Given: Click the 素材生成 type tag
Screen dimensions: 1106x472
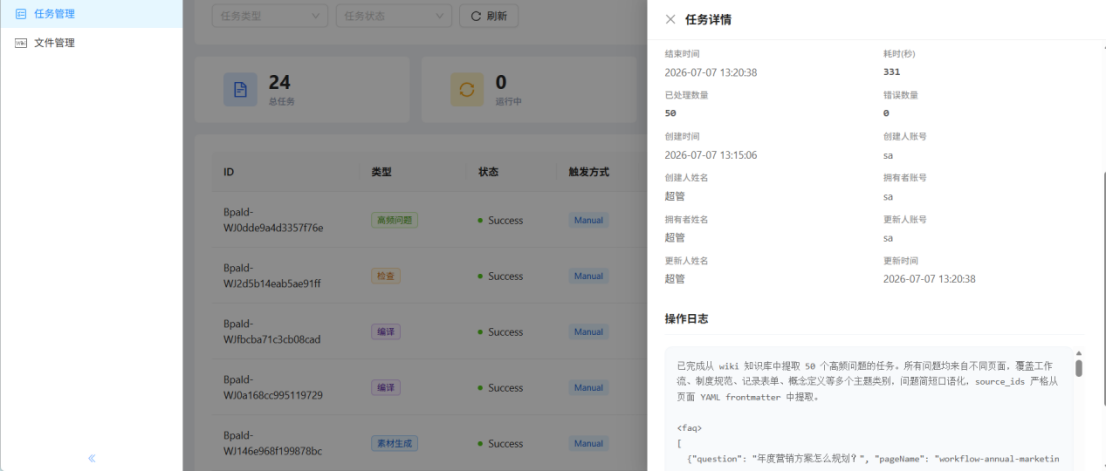Looking at the screenshot, I should click(x=395, y=444).
